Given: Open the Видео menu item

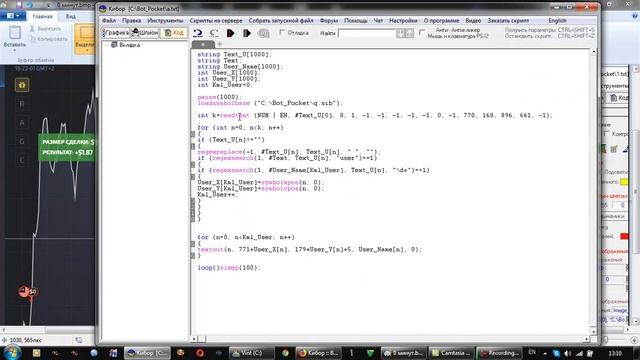Looking at the screenshot, I should 473,20.
